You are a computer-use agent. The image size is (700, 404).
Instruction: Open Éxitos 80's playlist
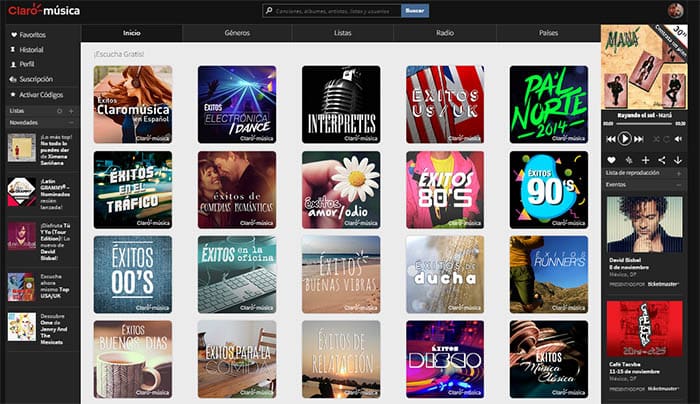tap(445, 190)
